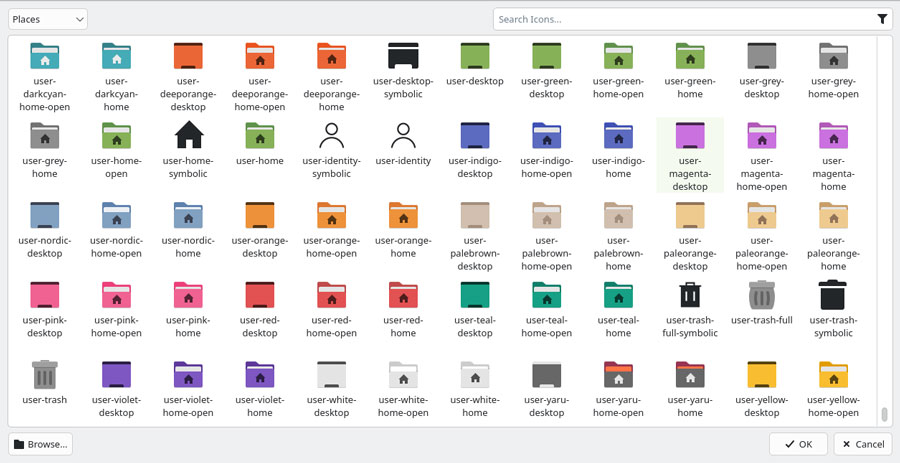Select the user-trash-full bin icon
Viewport: 900px width, 463px height.
coord(762,295)
